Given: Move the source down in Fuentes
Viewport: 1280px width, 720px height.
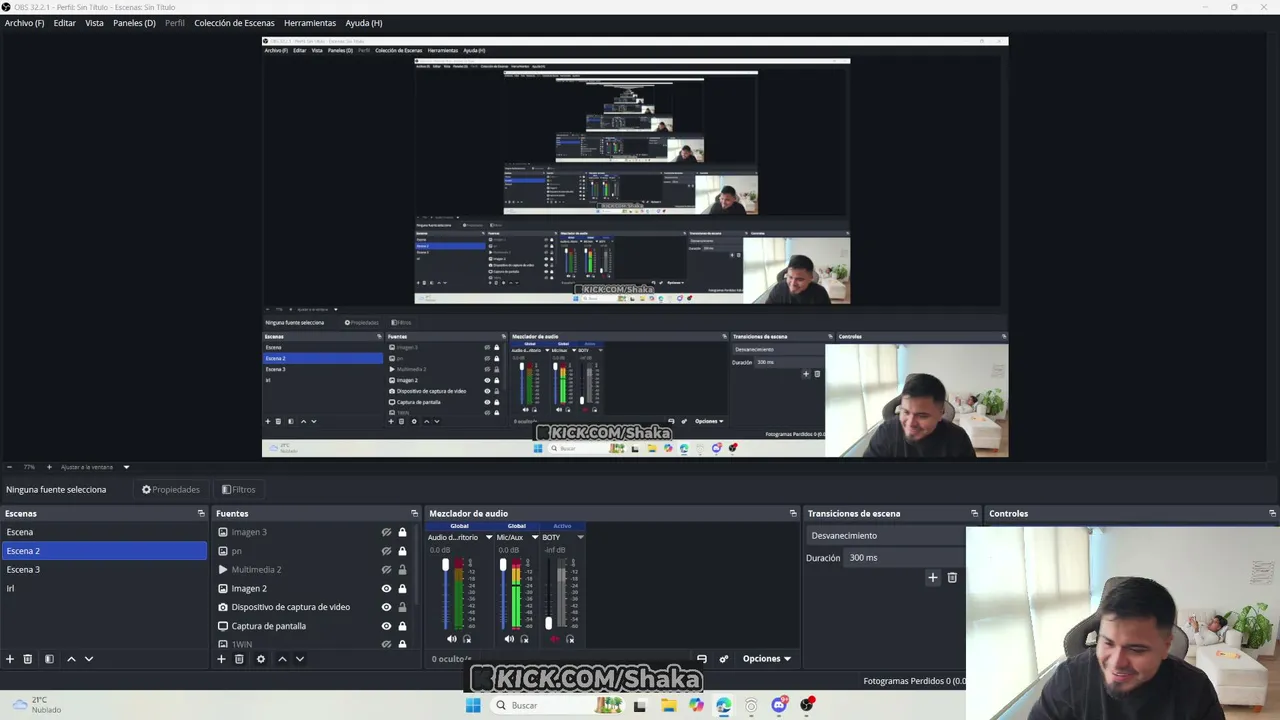Looking at the screenshot, I should pyautogui.click(x=299, y=659).
